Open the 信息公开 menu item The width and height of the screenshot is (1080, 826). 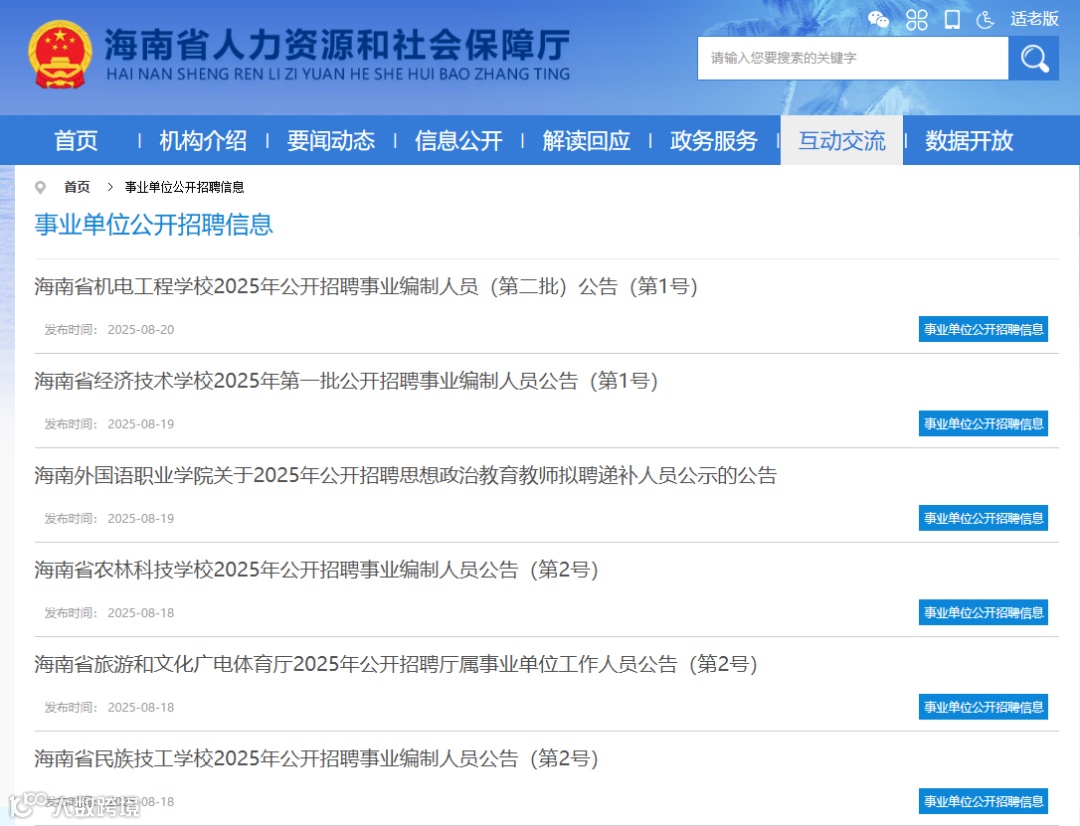(x=459, y=141)
